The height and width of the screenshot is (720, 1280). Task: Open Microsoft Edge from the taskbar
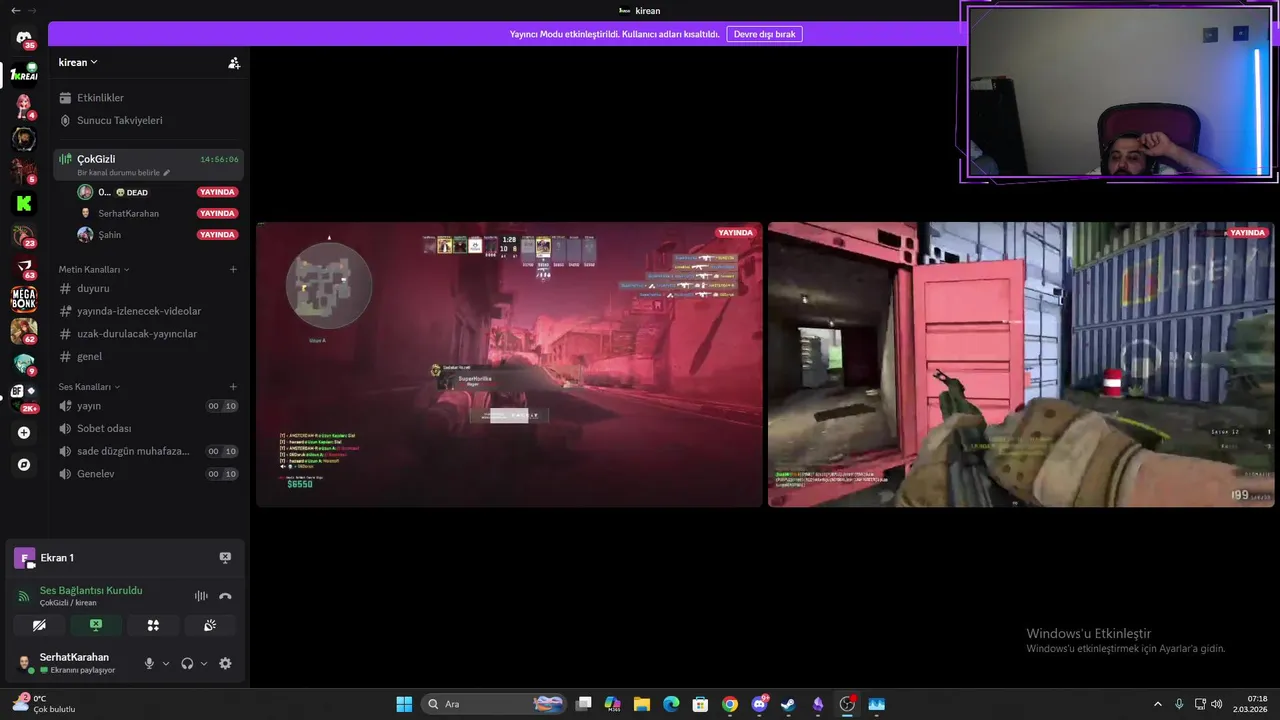pyautogui.click(x=671, y=704)
